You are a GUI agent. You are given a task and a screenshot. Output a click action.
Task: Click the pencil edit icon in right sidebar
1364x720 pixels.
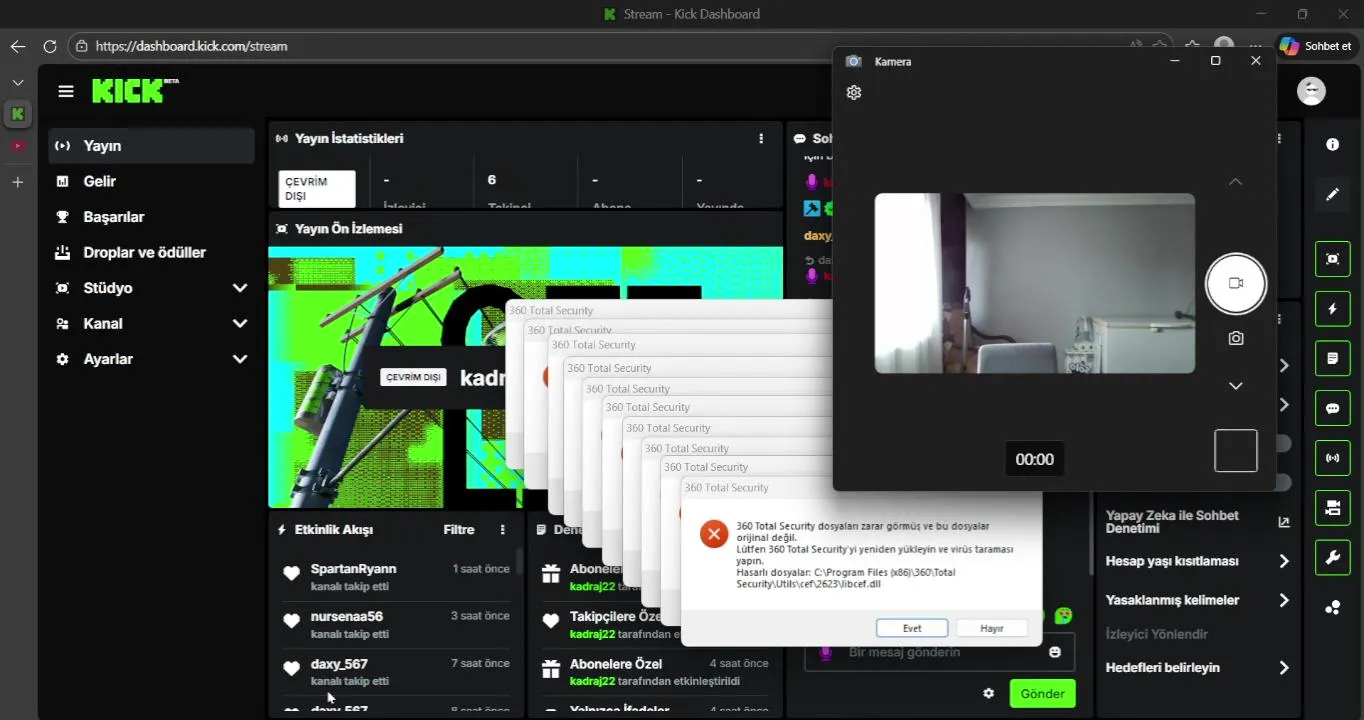(x=1332, y=194)
